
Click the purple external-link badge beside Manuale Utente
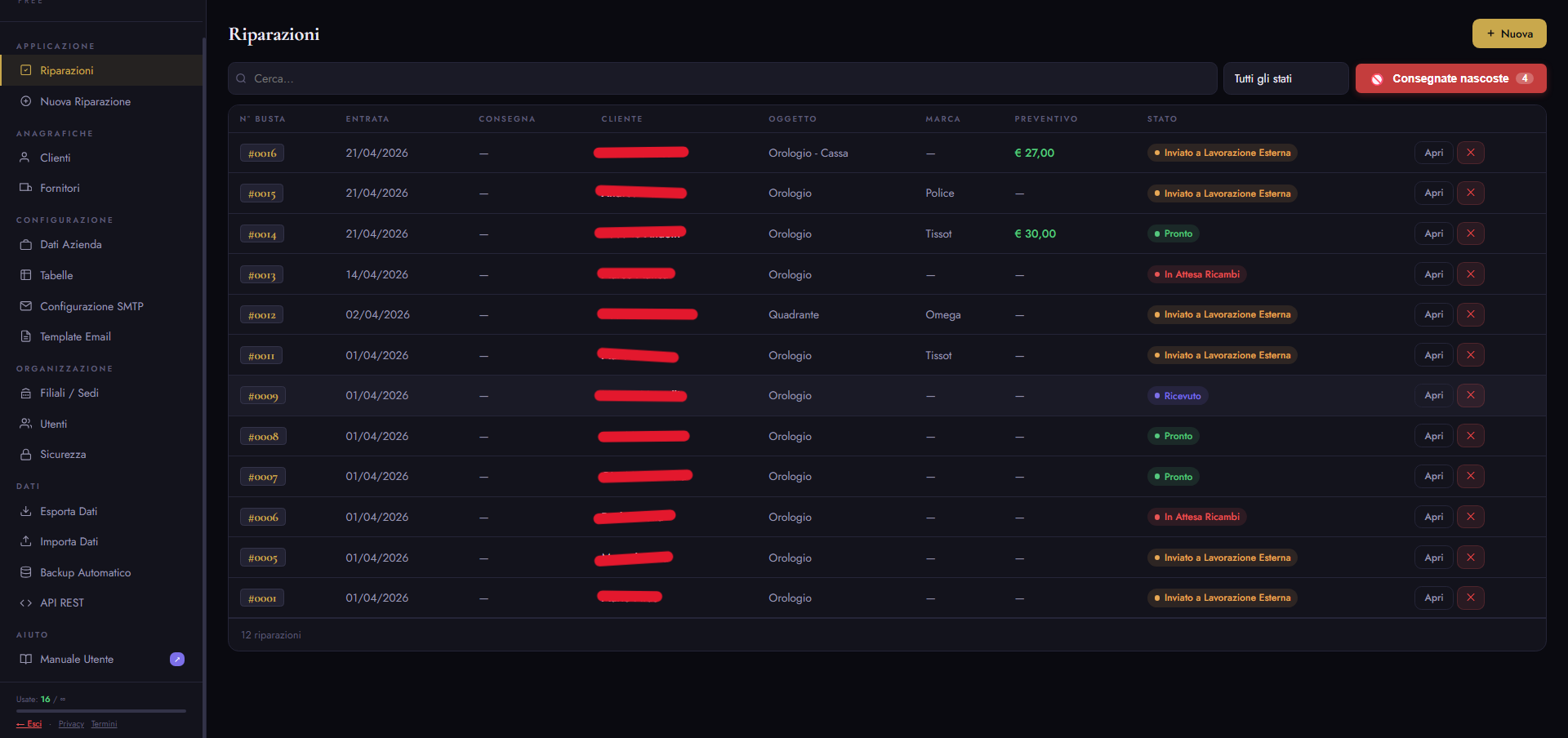pyautogui.click(x=177, y=659)
